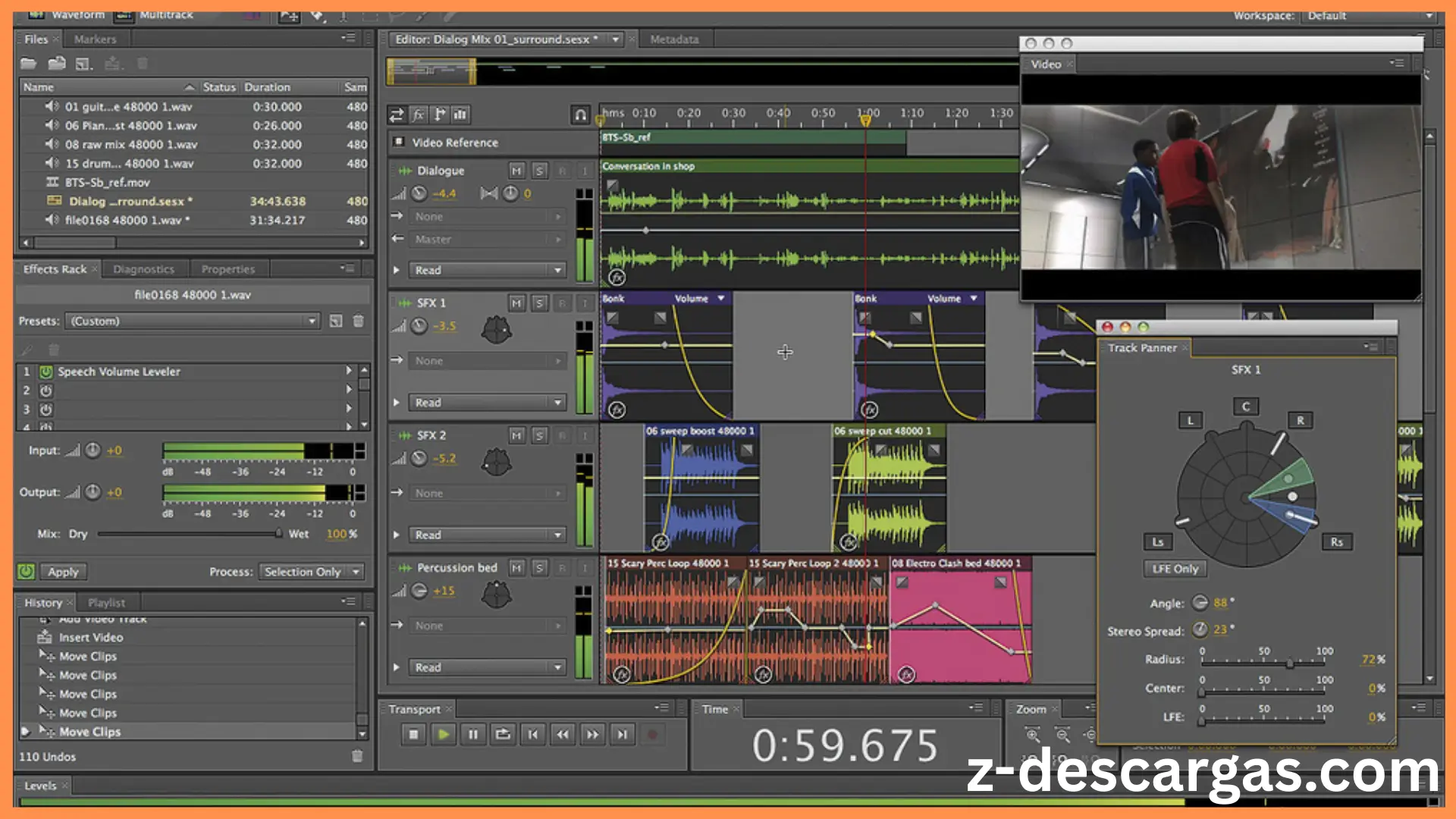Pause playback in the Transport panel
This screenshot has width=1456, height=819.
473,733
